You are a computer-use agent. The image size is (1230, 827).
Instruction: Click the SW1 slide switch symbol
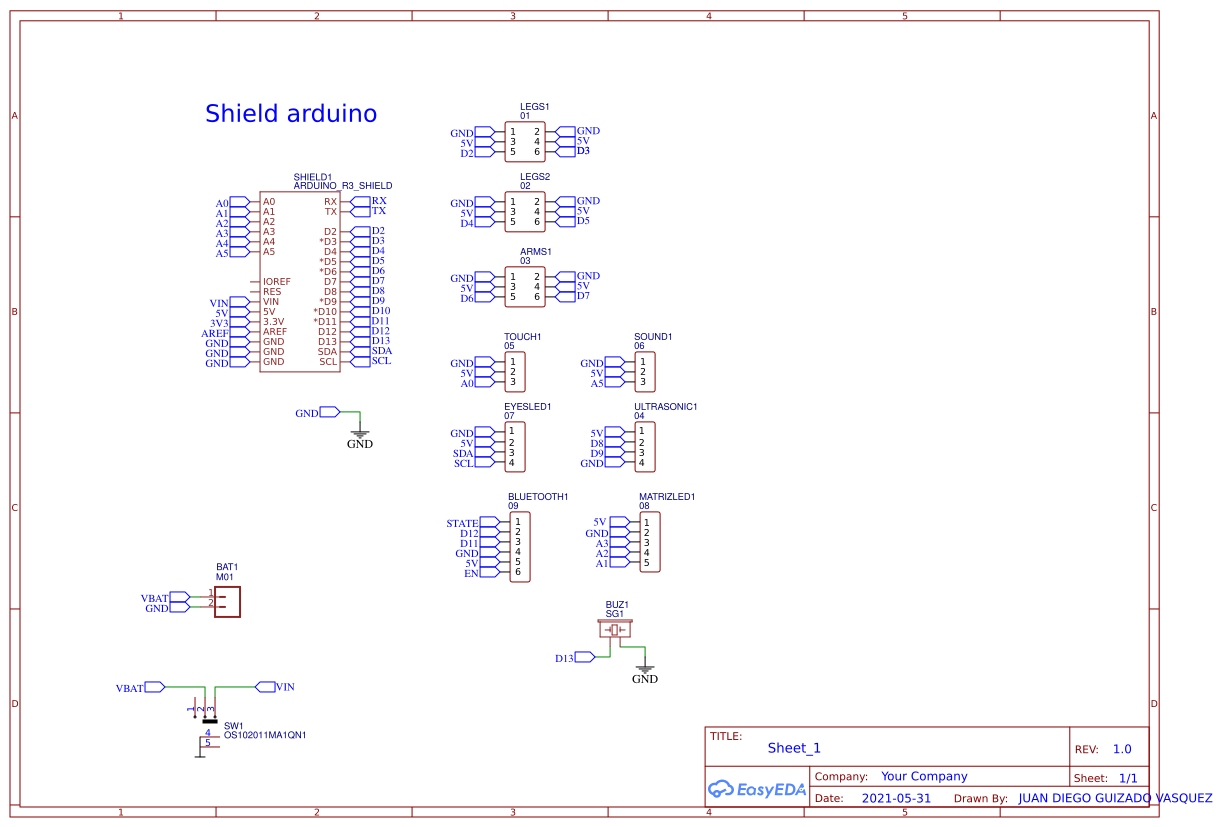[208, 722]
